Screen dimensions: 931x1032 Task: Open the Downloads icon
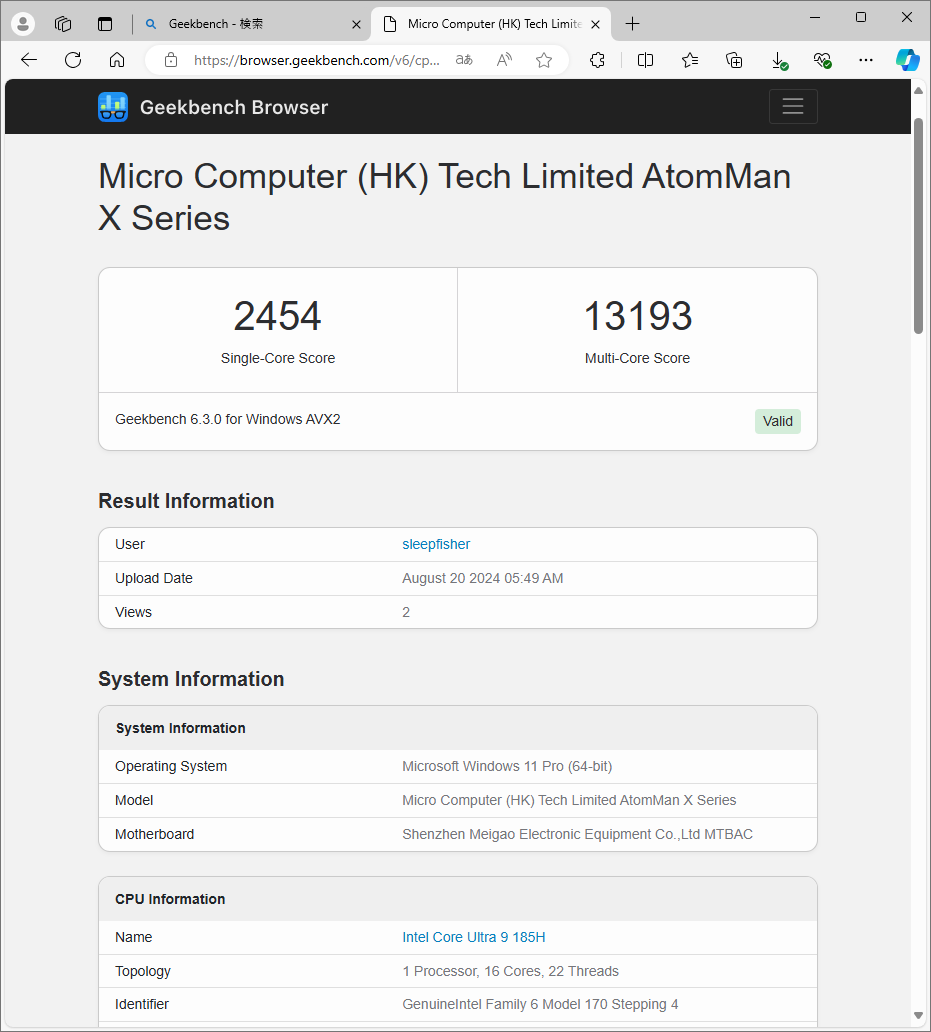[778, 61]
